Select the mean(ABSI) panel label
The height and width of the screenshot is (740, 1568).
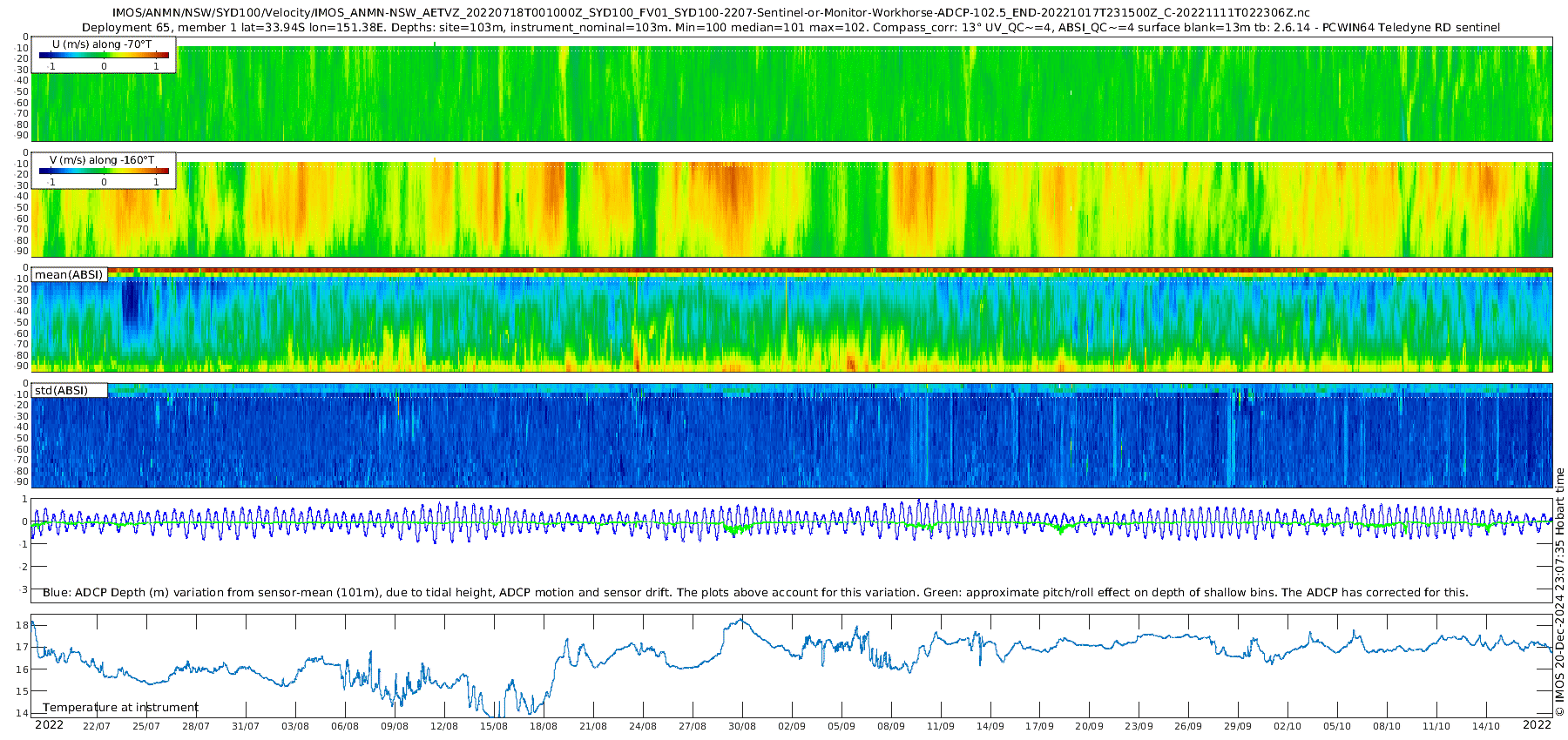[x=69, y=275]
